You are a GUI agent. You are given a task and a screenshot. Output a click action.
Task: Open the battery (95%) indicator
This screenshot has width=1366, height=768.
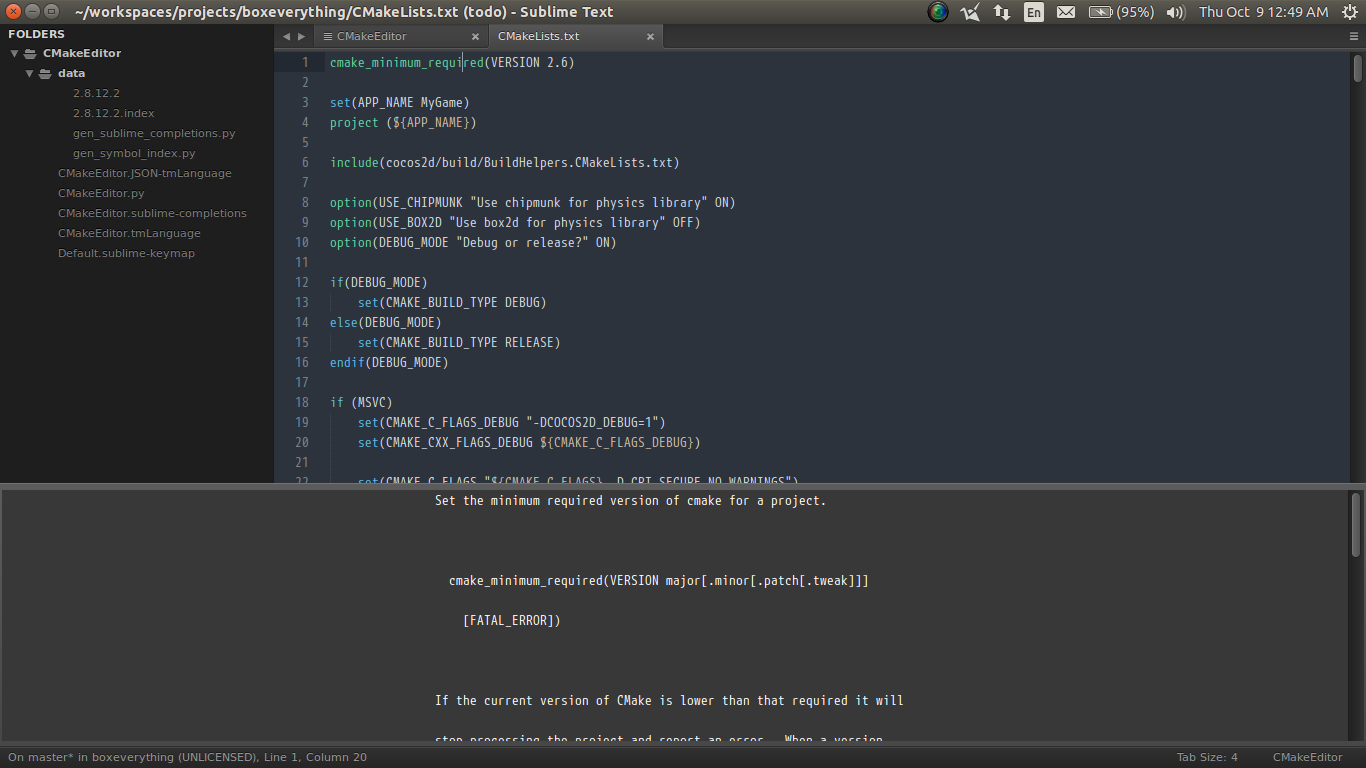point(1121,12)
